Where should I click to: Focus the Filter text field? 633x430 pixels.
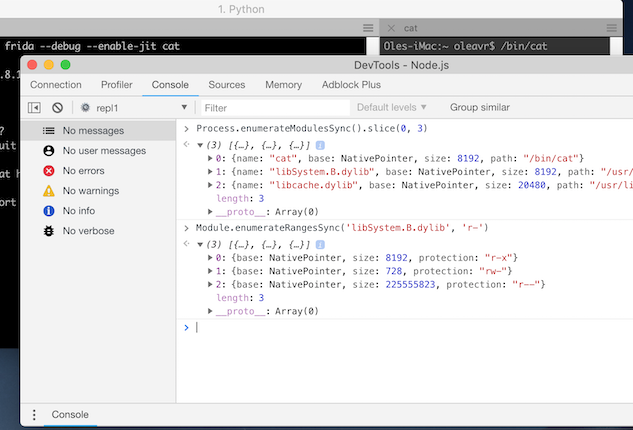275,108
